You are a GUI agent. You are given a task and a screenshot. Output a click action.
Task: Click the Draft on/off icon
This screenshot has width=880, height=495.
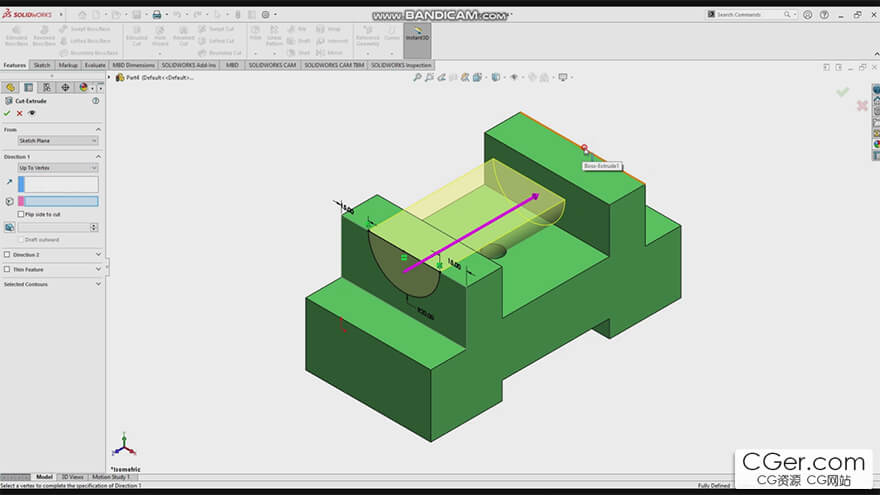(9, 227)
